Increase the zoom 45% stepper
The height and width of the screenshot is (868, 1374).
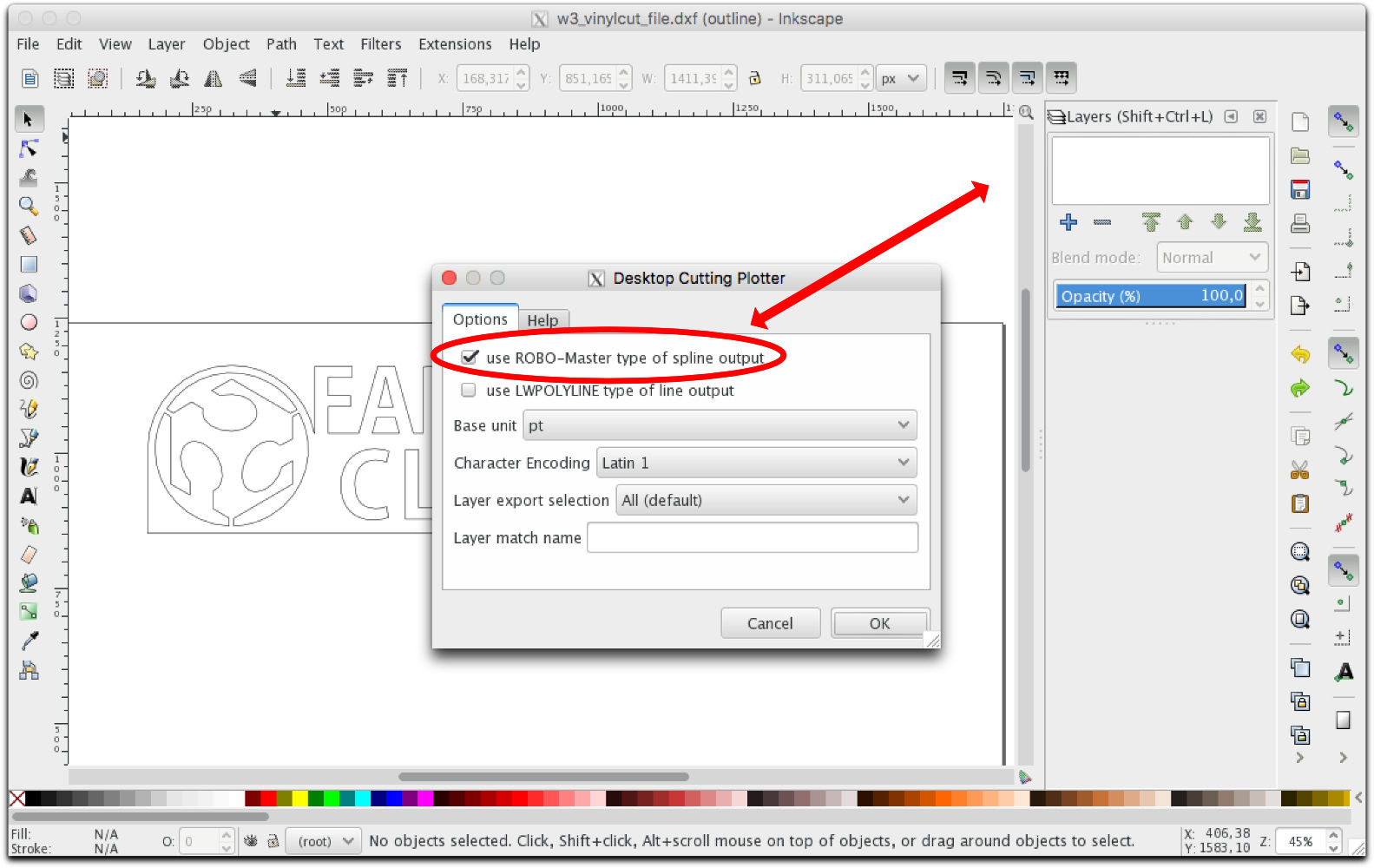click(1333, 835)
